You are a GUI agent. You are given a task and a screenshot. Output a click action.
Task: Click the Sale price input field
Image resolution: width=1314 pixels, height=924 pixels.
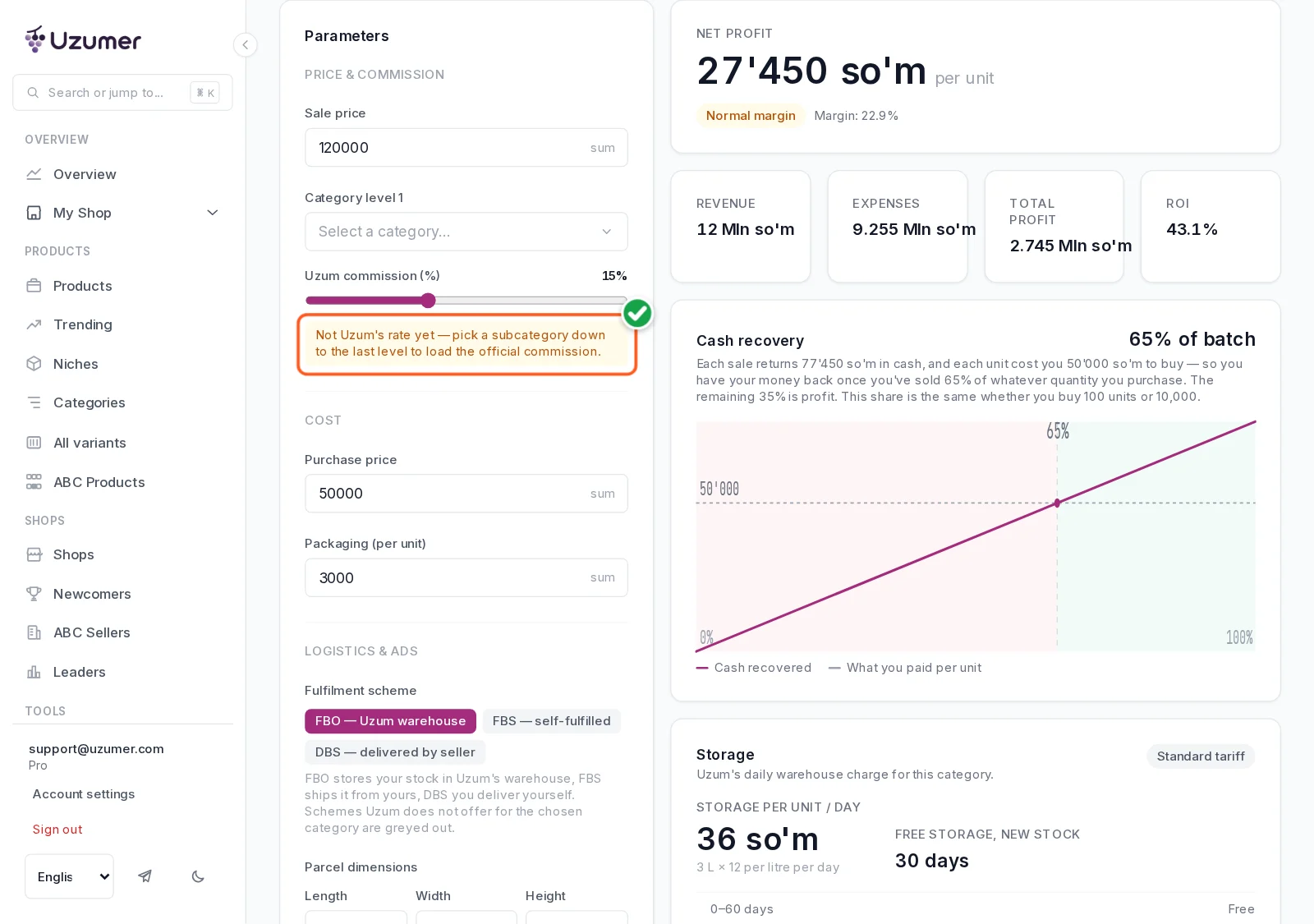click(x=466, y=148)
